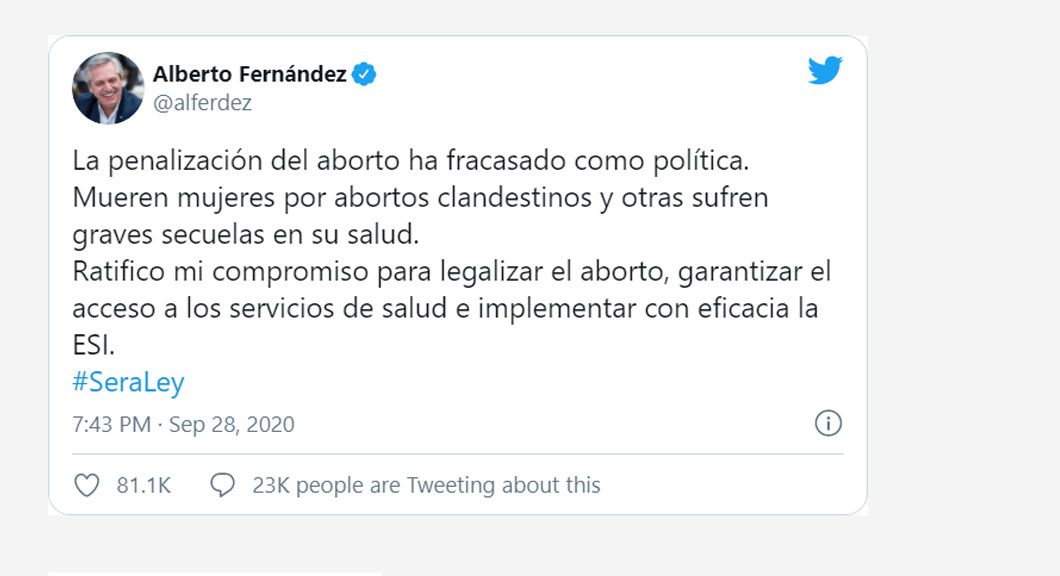Click the blue verified badge
Viewport: 1060px width, 576px height.
click(364, 74)
